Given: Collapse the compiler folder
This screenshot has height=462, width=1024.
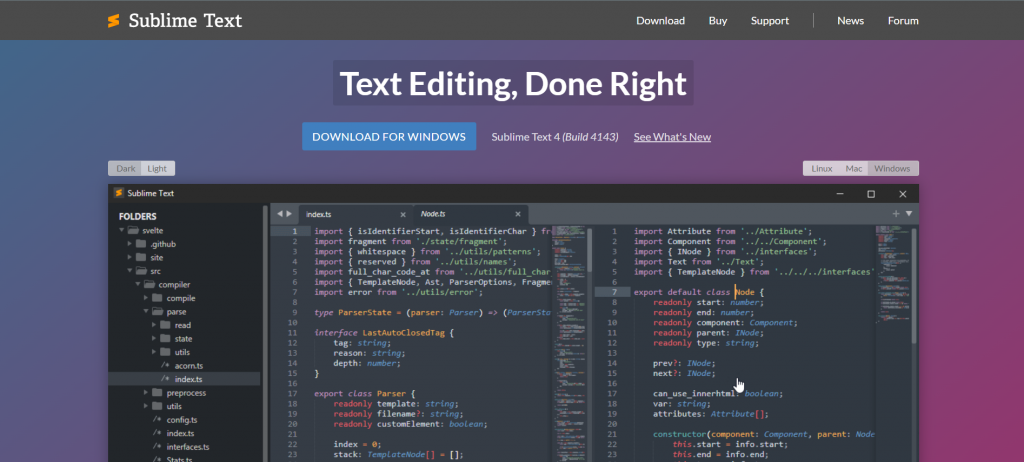Looking at the screenshot, I should (x=138, y=284).
